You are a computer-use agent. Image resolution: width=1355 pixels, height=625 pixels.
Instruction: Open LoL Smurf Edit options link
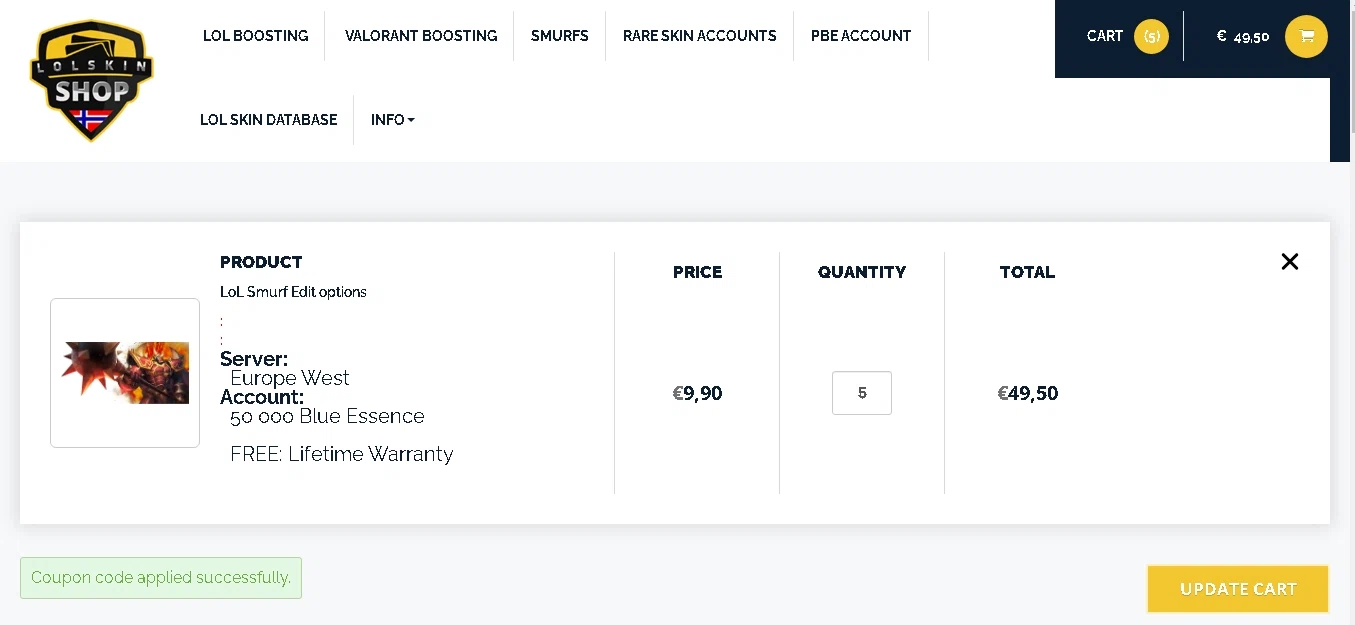pyautogui.click(x=293, y=292)
